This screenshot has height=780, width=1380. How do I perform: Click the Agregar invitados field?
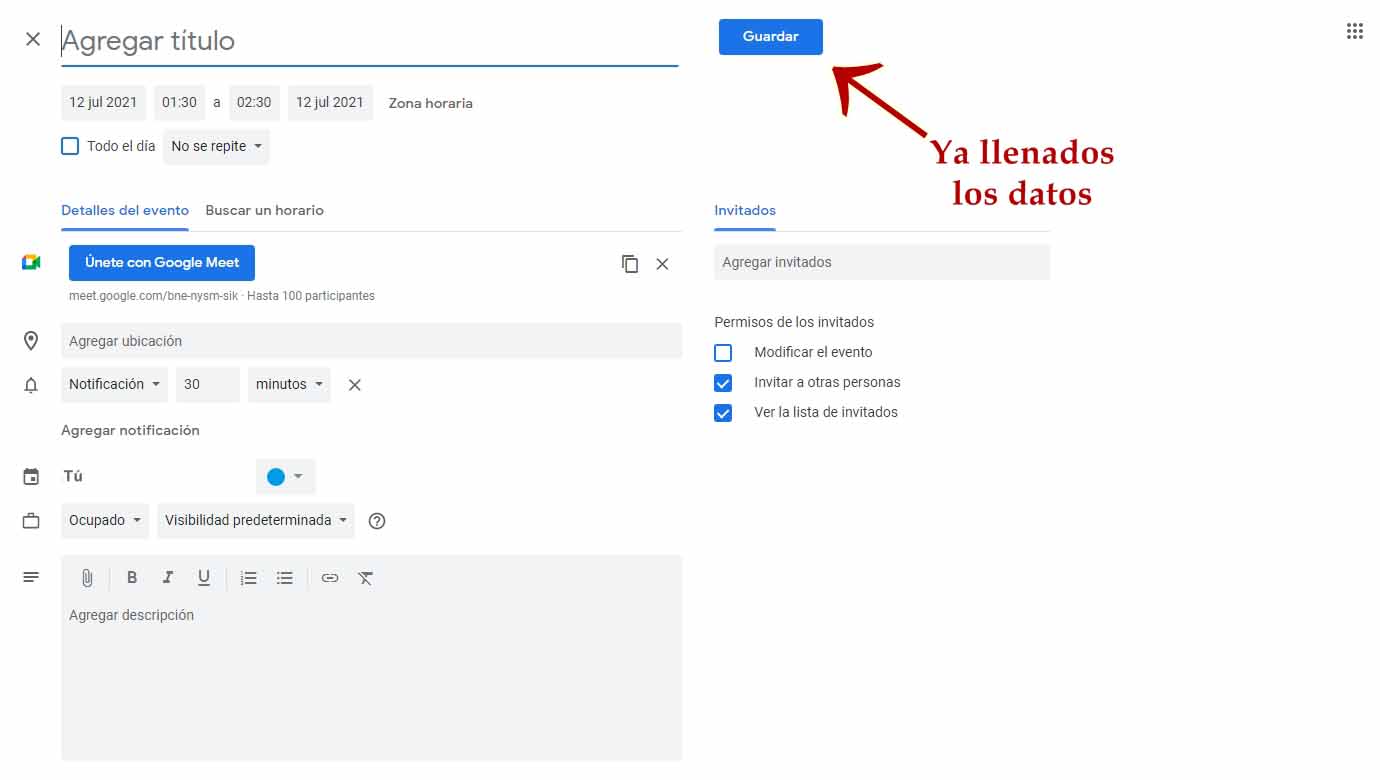(882, 261)
